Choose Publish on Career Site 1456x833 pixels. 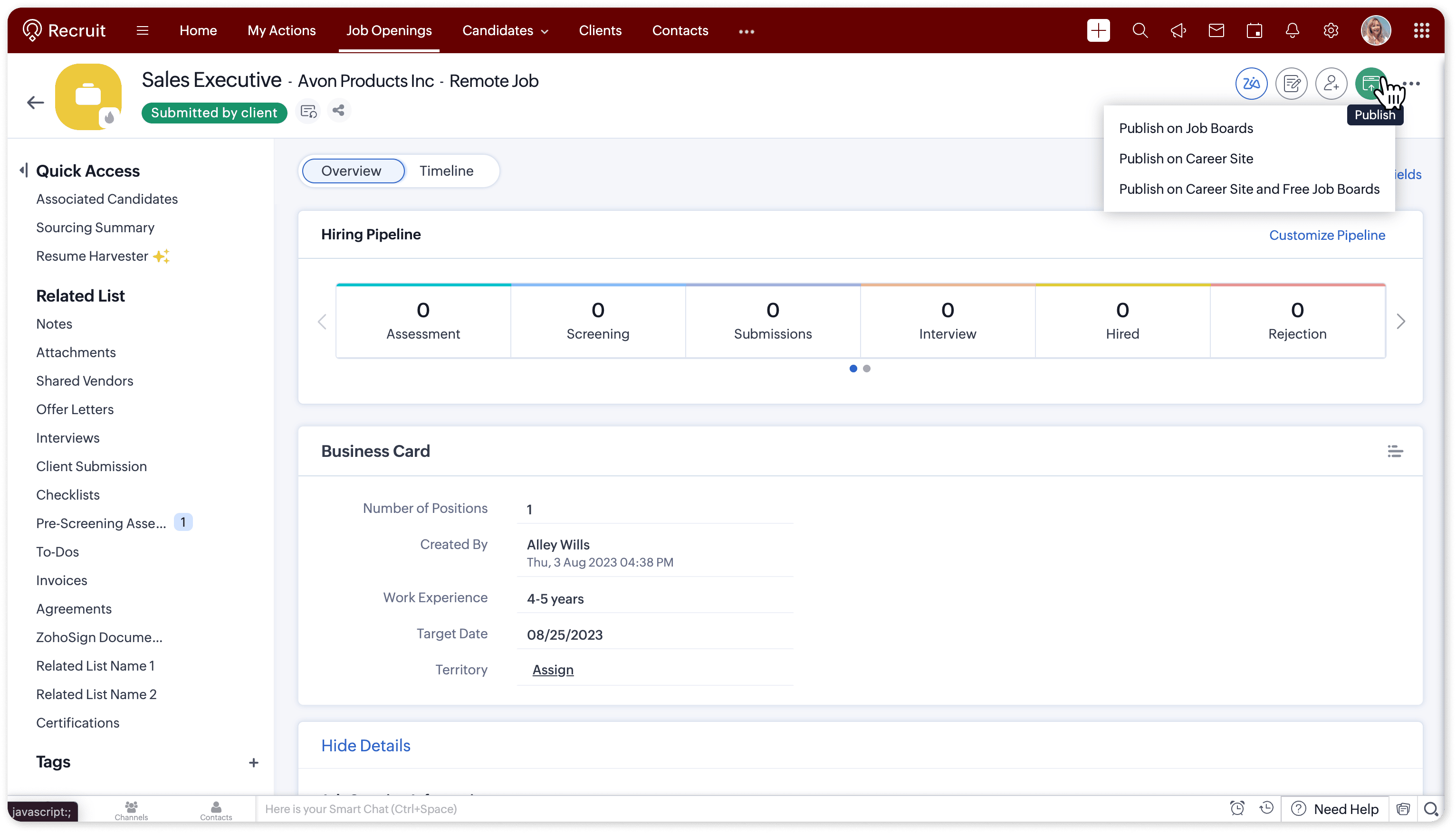coord(1186,159)
